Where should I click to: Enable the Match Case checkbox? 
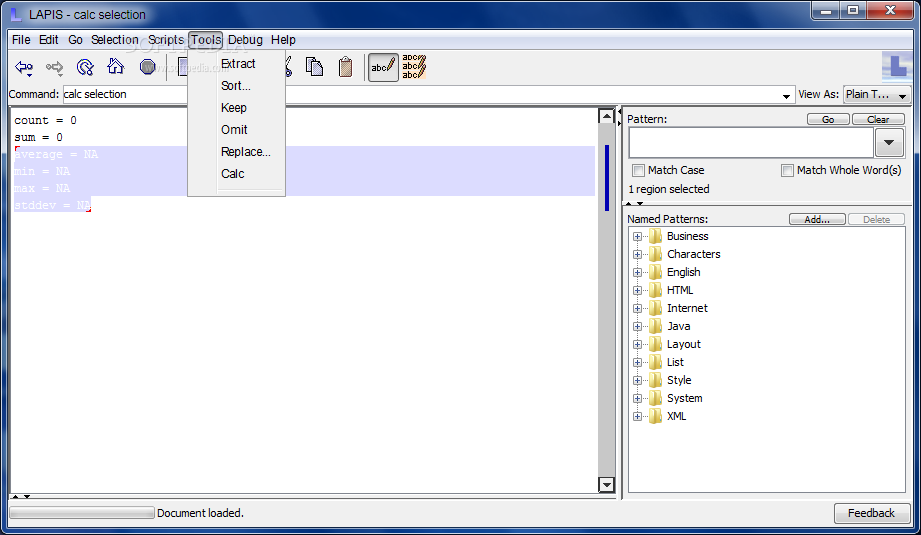click(x=638, y=170)
